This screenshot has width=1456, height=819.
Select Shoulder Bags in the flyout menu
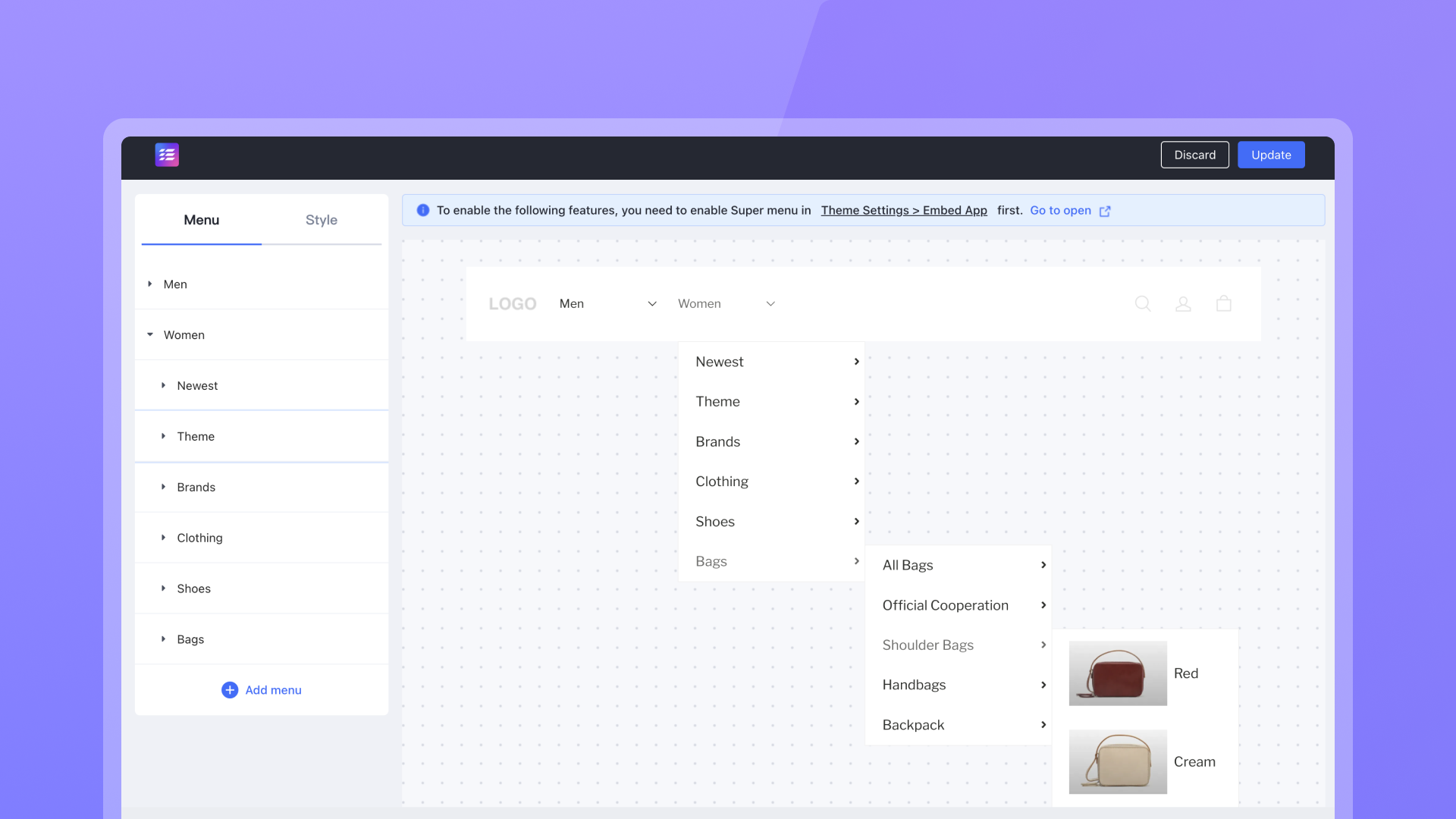click(927, 645)
